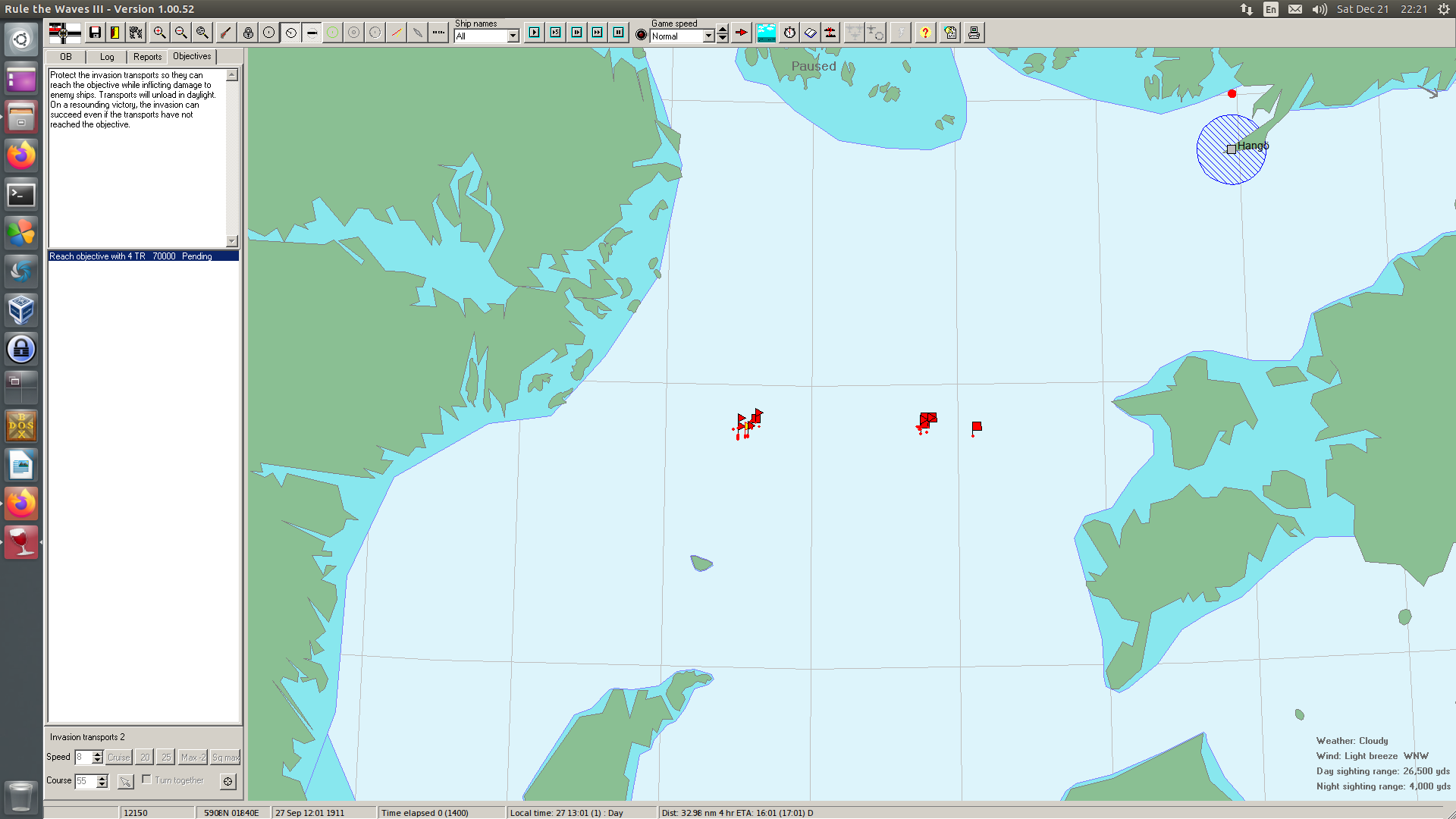
Task: Click the objectives description scroll up arrow
Action: pyautogui.click(x=232, y=75)
